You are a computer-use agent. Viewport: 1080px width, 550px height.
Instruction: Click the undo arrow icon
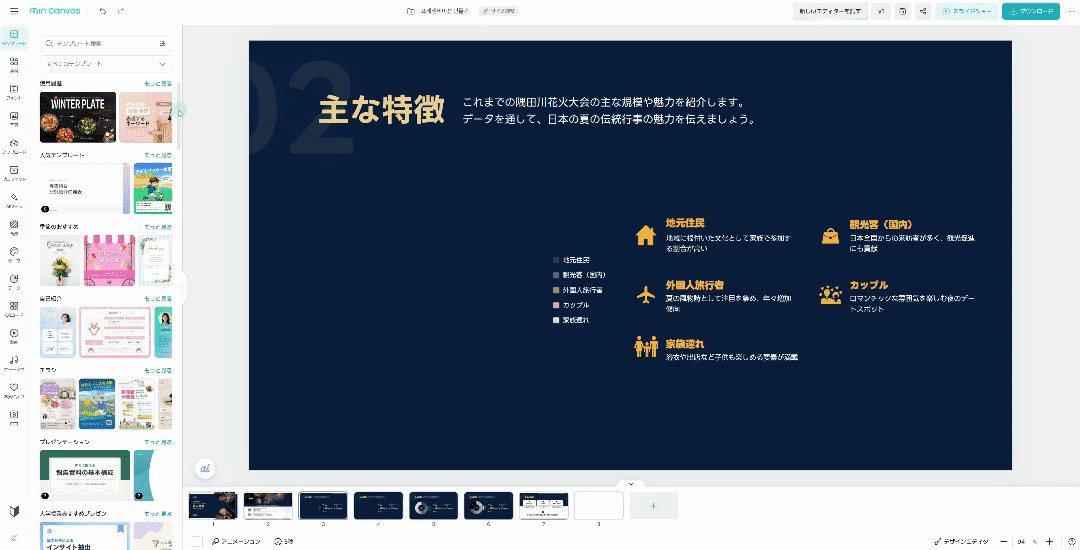click(x=103, y=11)
